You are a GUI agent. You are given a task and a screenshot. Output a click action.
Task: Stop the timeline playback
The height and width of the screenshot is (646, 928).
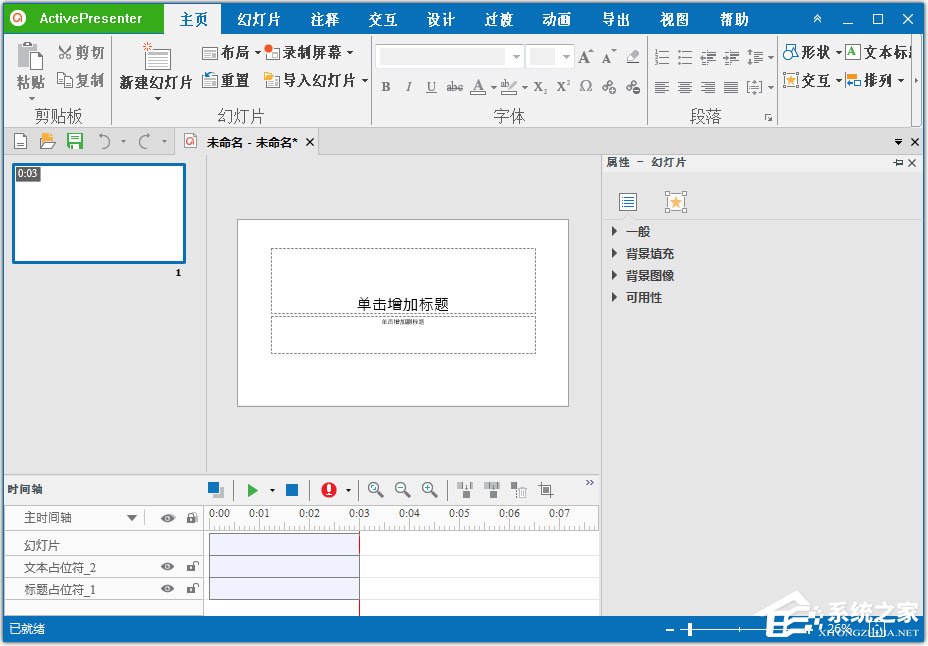point(292,490)
